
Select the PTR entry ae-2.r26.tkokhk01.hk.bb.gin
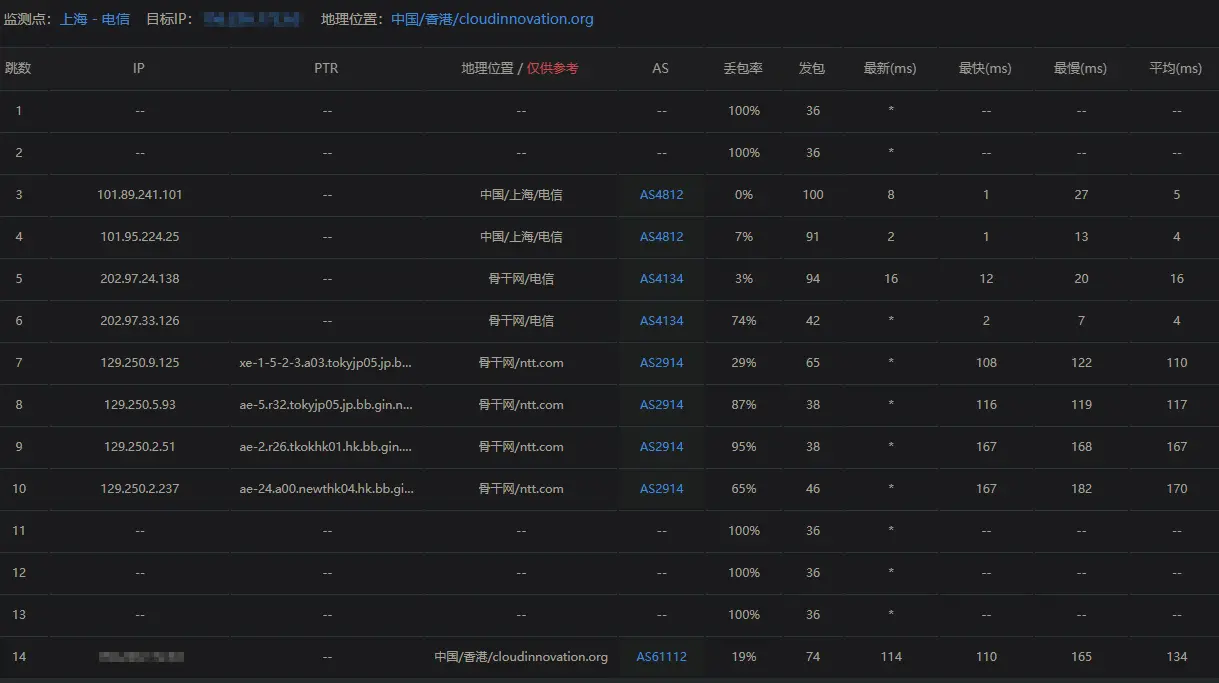click(326, 447)
